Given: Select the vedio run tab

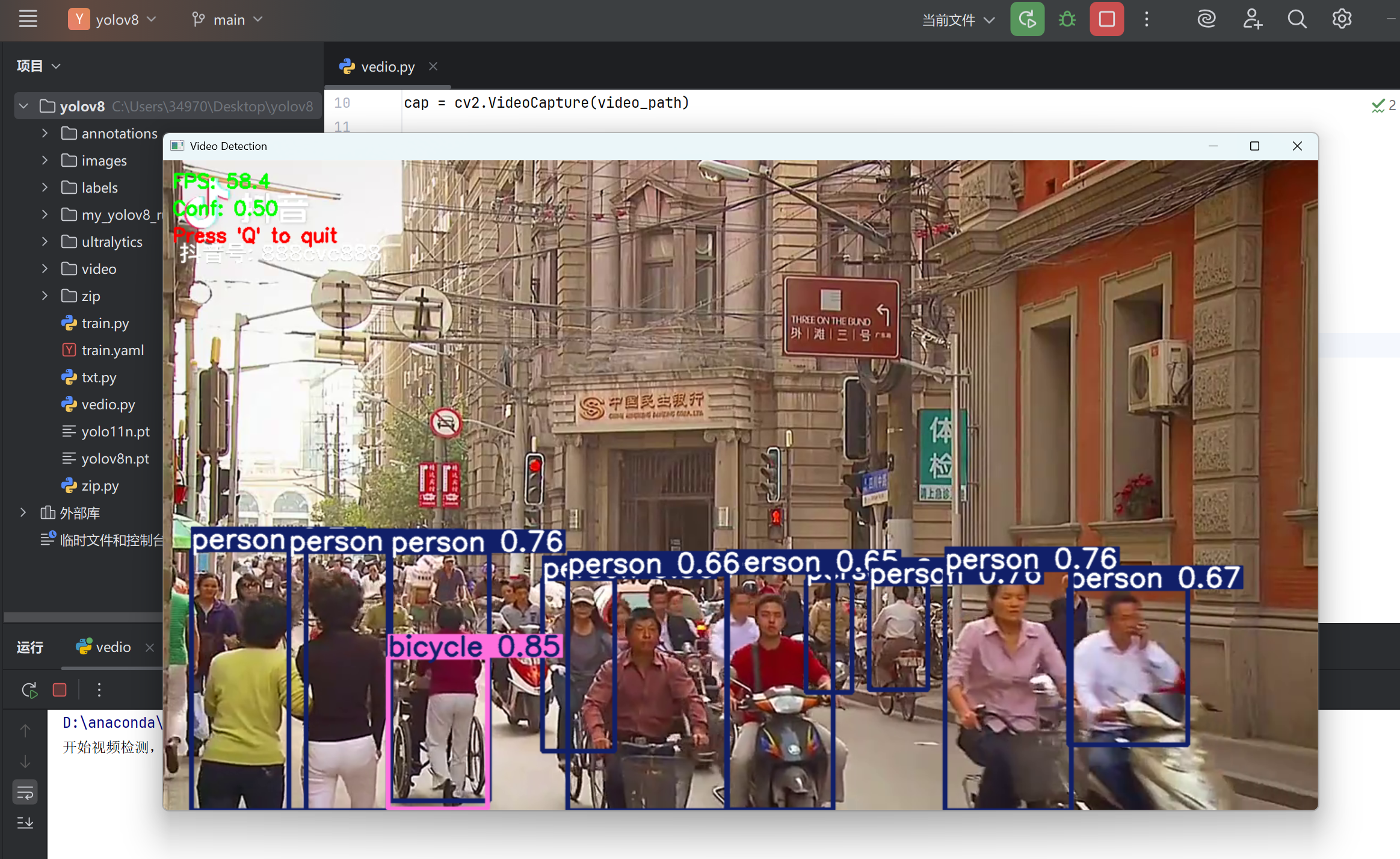Looking at the screenshot, I should coord(112,647).
